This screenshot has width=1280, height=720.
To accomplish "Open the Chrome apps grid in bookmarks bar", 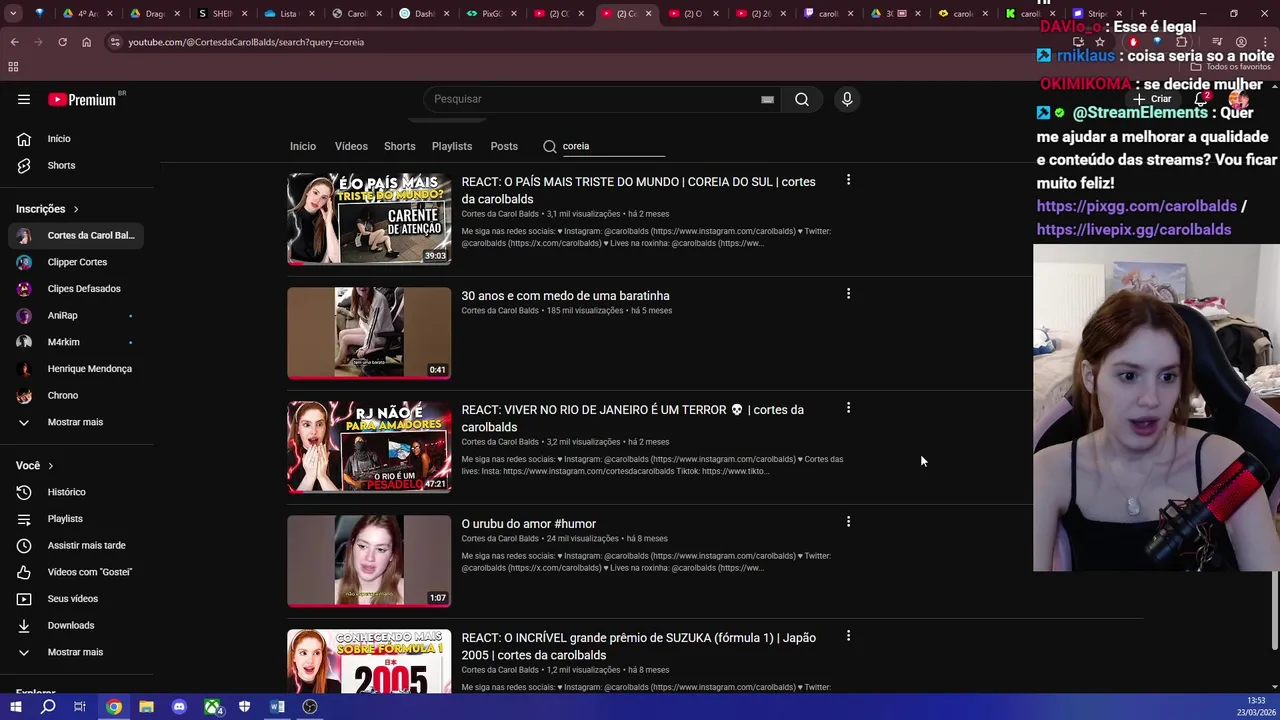I will pyautogui.click(x=13, y=67).
